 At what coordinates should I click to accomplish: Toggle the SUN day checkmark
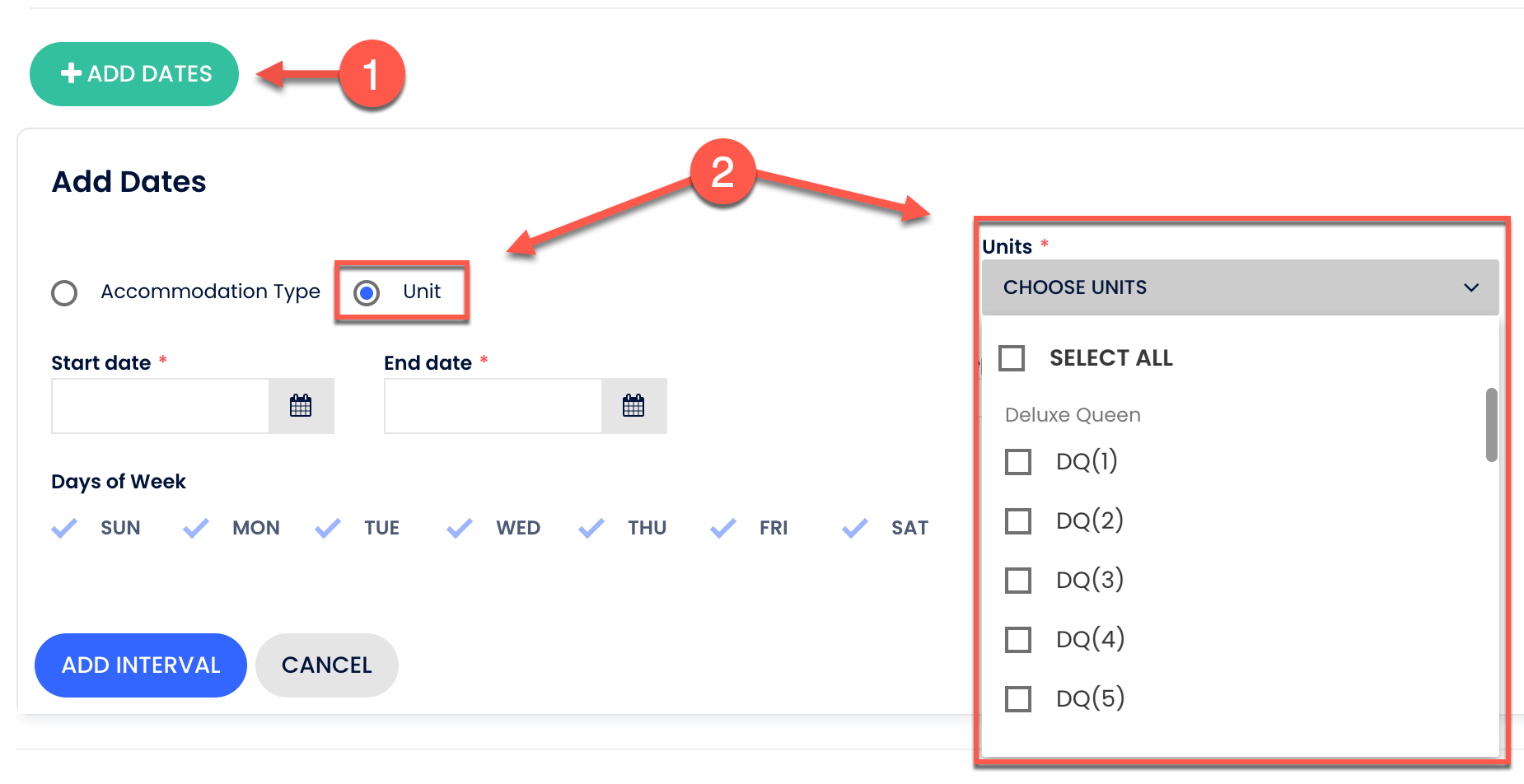click(64, 528)
